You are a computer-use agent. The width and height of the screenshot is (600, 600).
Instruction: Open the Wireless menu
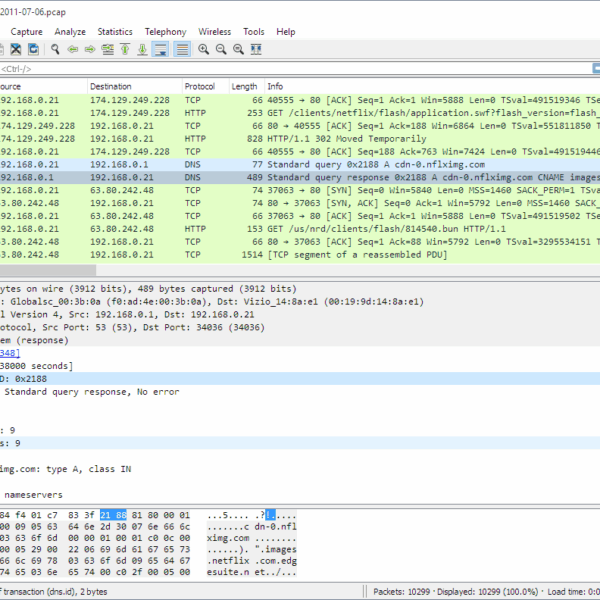(215, 32)
